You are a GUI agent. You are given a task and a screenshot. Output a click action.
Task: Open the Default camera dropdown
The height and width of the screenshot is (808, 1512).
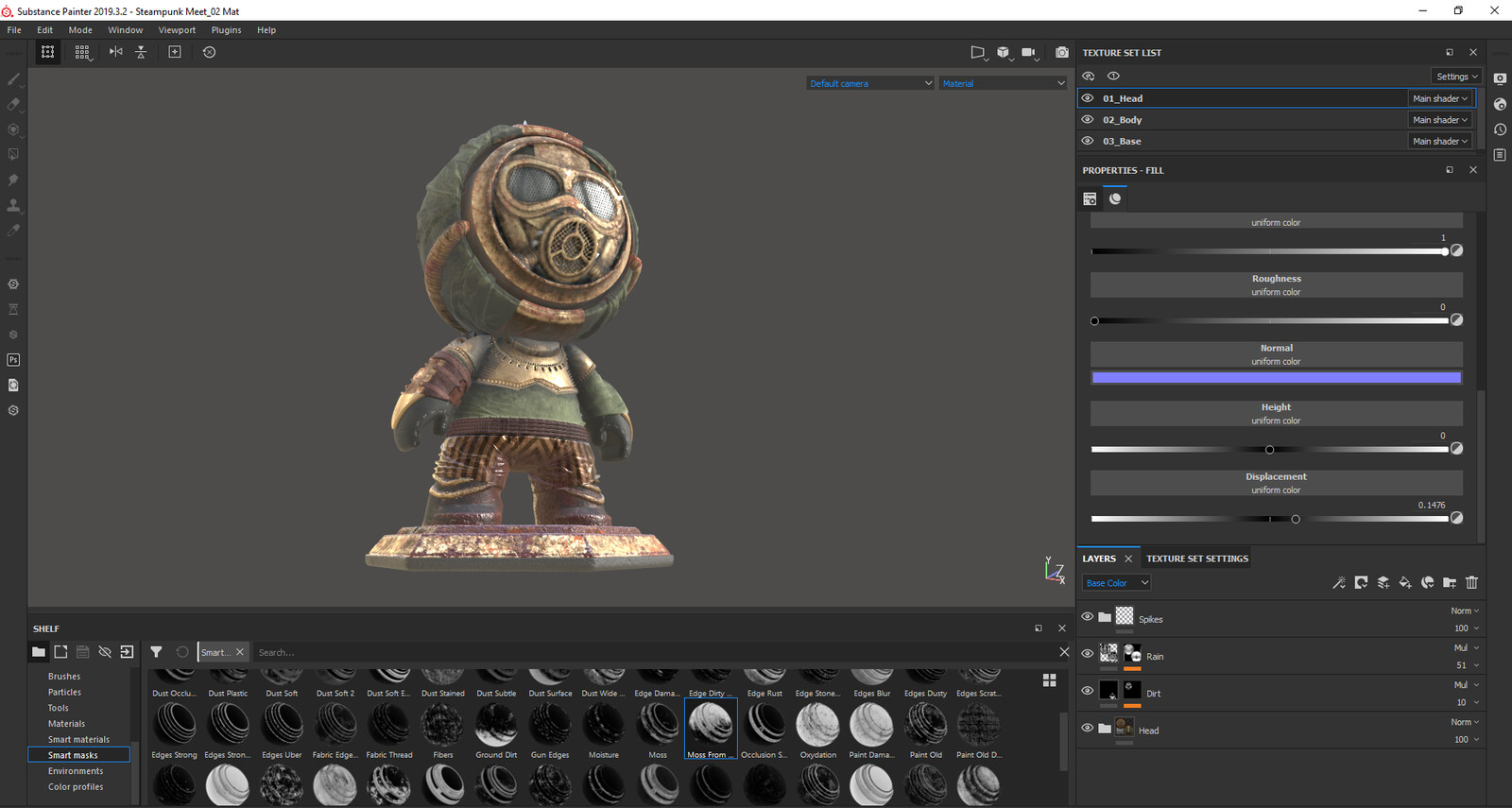pyautogui.click(x=870, y=83)
